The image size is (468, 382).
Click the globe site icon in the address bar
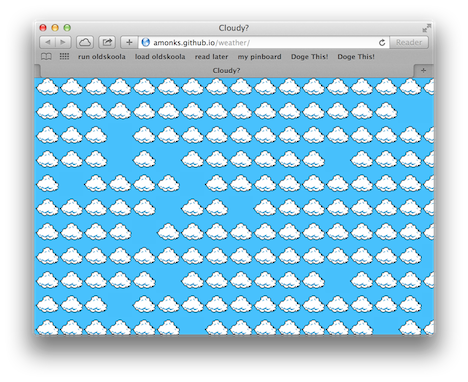point(146,42)
